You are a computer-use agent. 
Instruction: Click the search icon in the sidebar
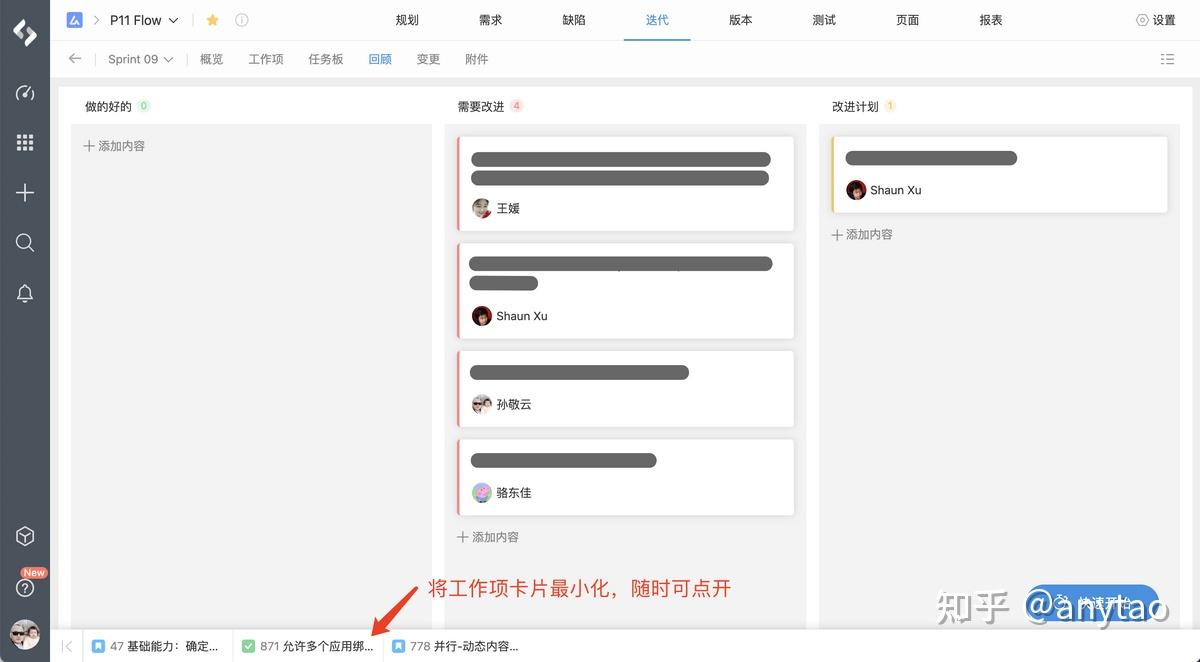point(25,242)
